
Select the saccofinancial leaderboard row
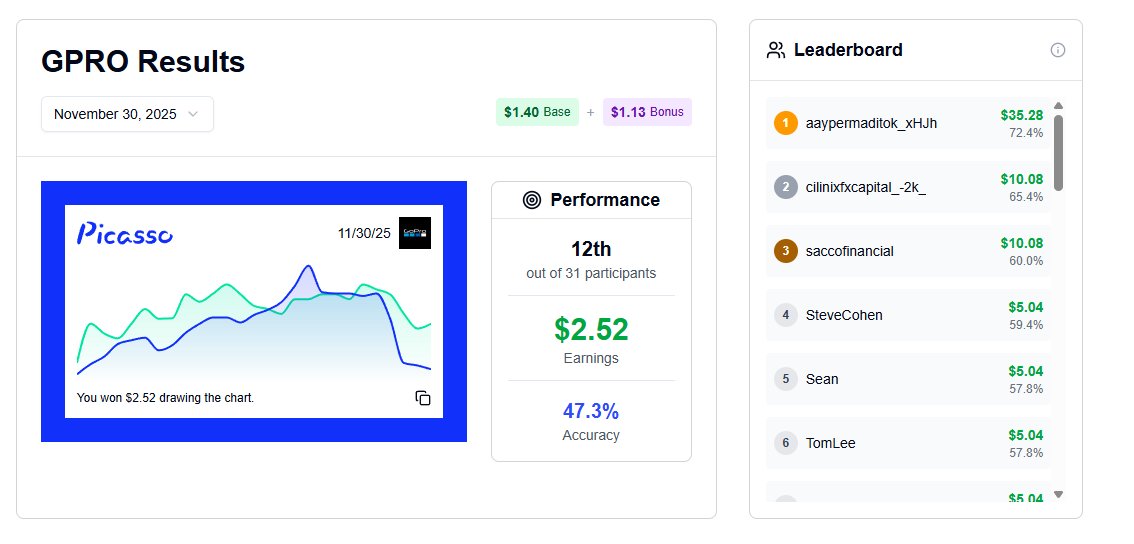tap(908, 251)
